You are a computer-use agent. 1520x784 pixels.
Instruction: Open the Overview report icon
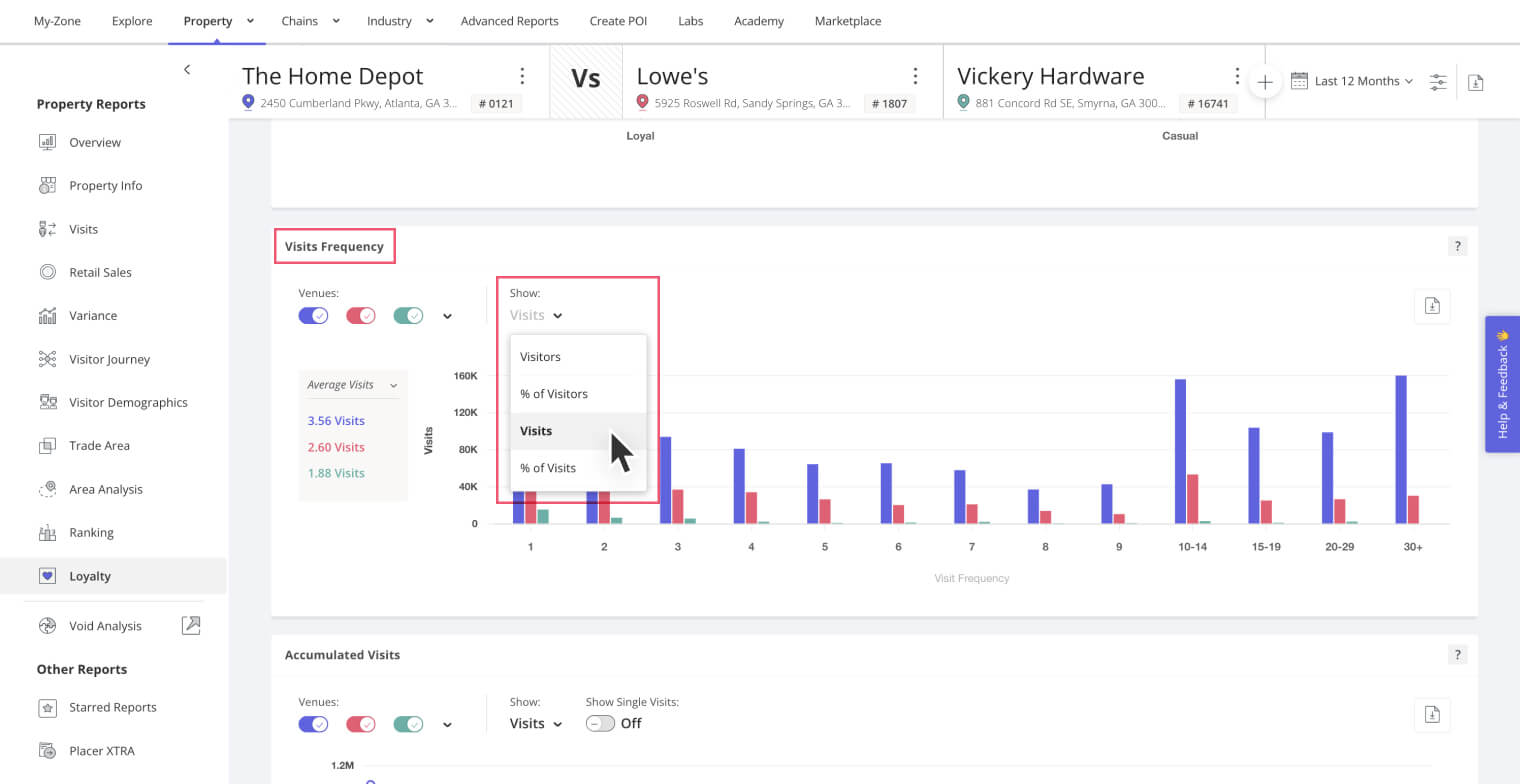(x=47, y=142)
